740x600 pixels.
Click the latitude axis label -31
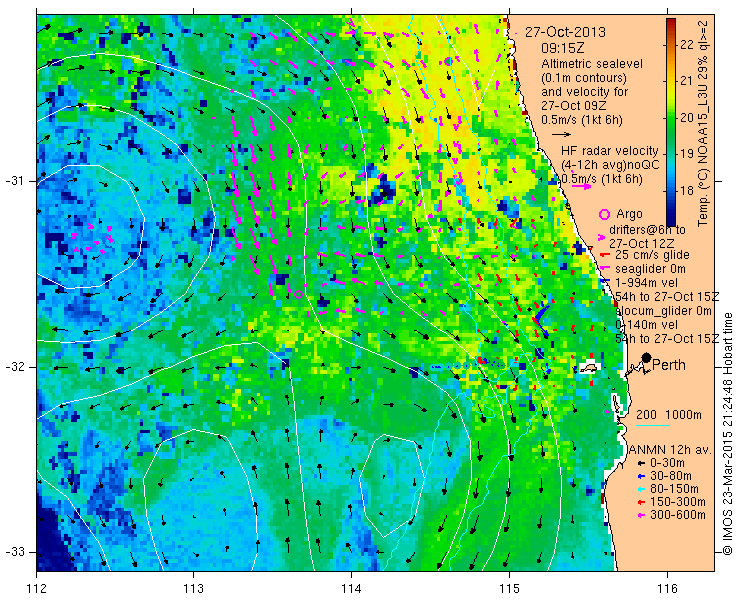tap(14, 181)
